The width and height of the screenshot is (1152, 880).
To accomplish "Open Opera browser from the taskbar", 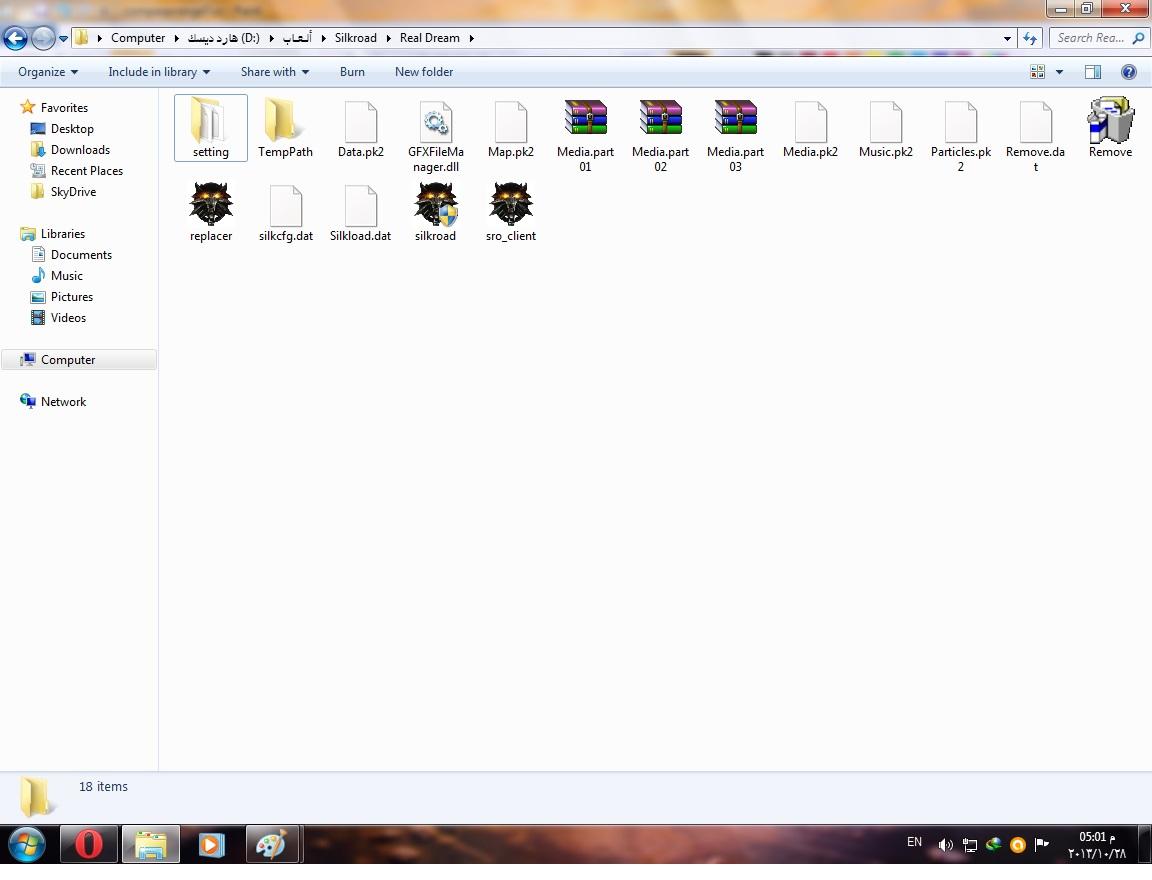I will (x=89, y=845).
